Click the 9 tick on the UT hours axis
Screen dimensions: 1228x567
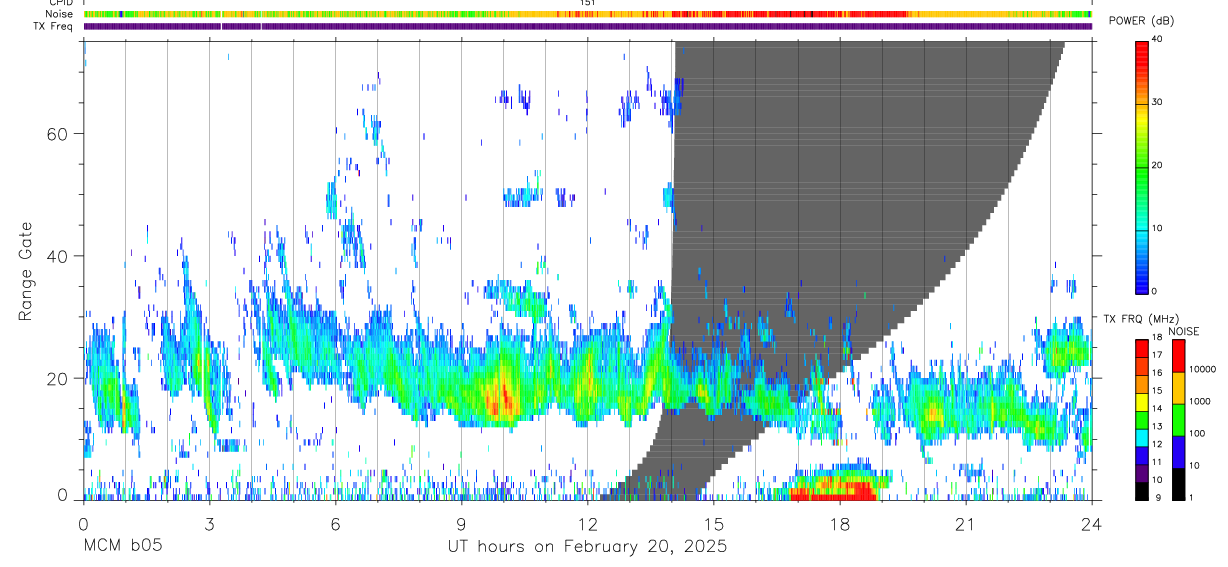point(461,524)
